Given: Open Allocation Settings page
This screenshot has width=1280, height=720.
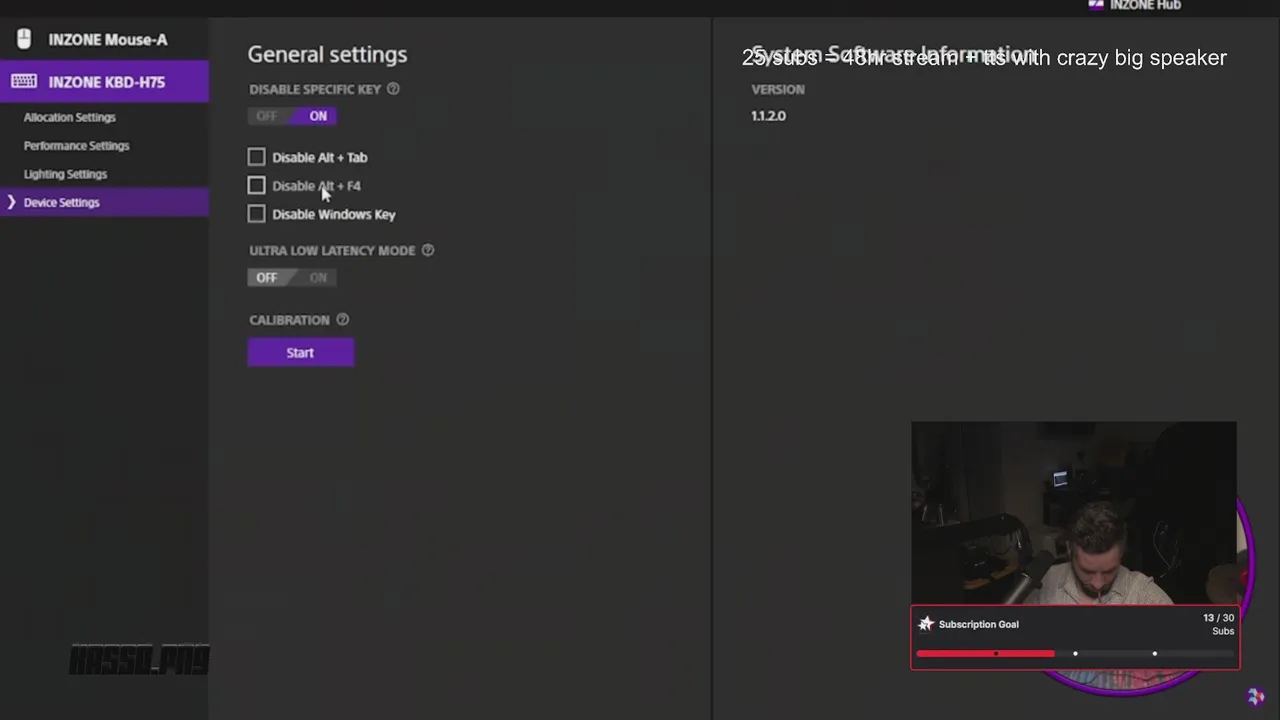Looking at the screenshot, I should [x=70, y=117].
